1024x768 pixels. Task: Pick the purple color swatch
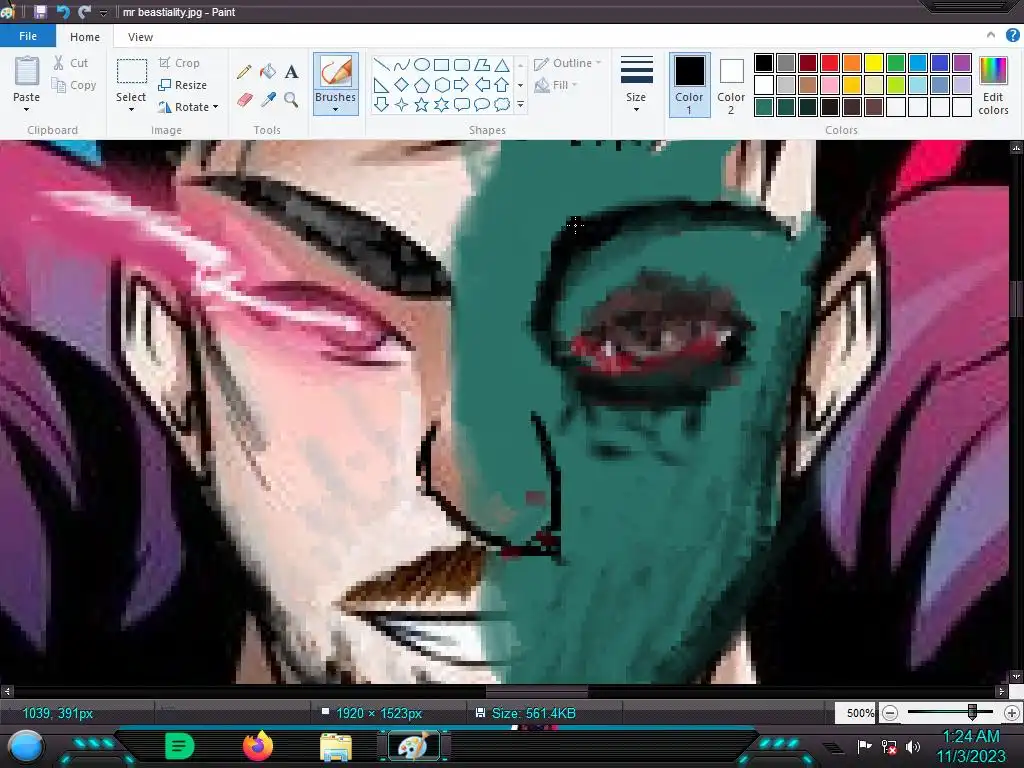[961, 63]
